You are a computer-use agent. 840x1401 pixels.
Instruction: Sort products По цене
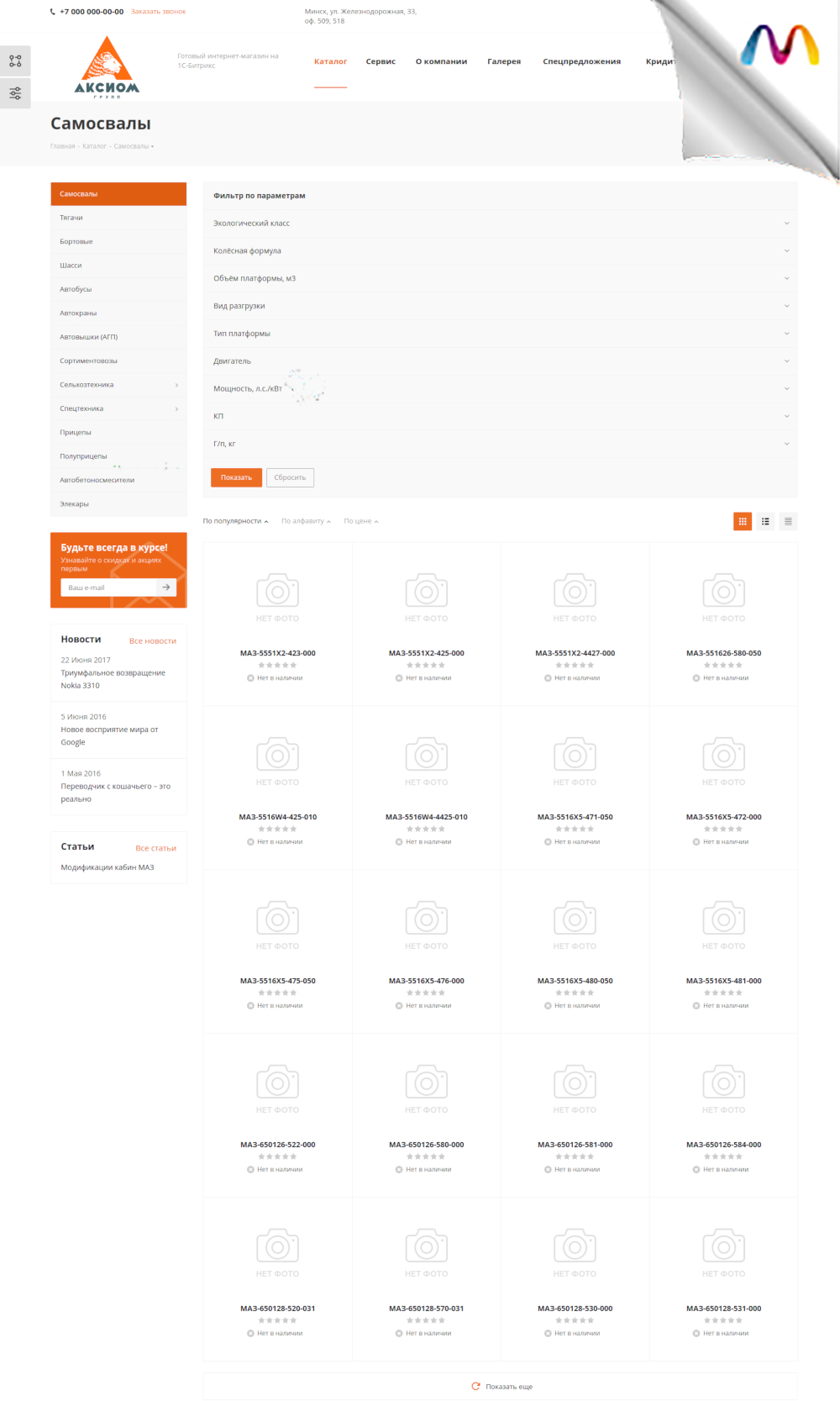[360, 521]
